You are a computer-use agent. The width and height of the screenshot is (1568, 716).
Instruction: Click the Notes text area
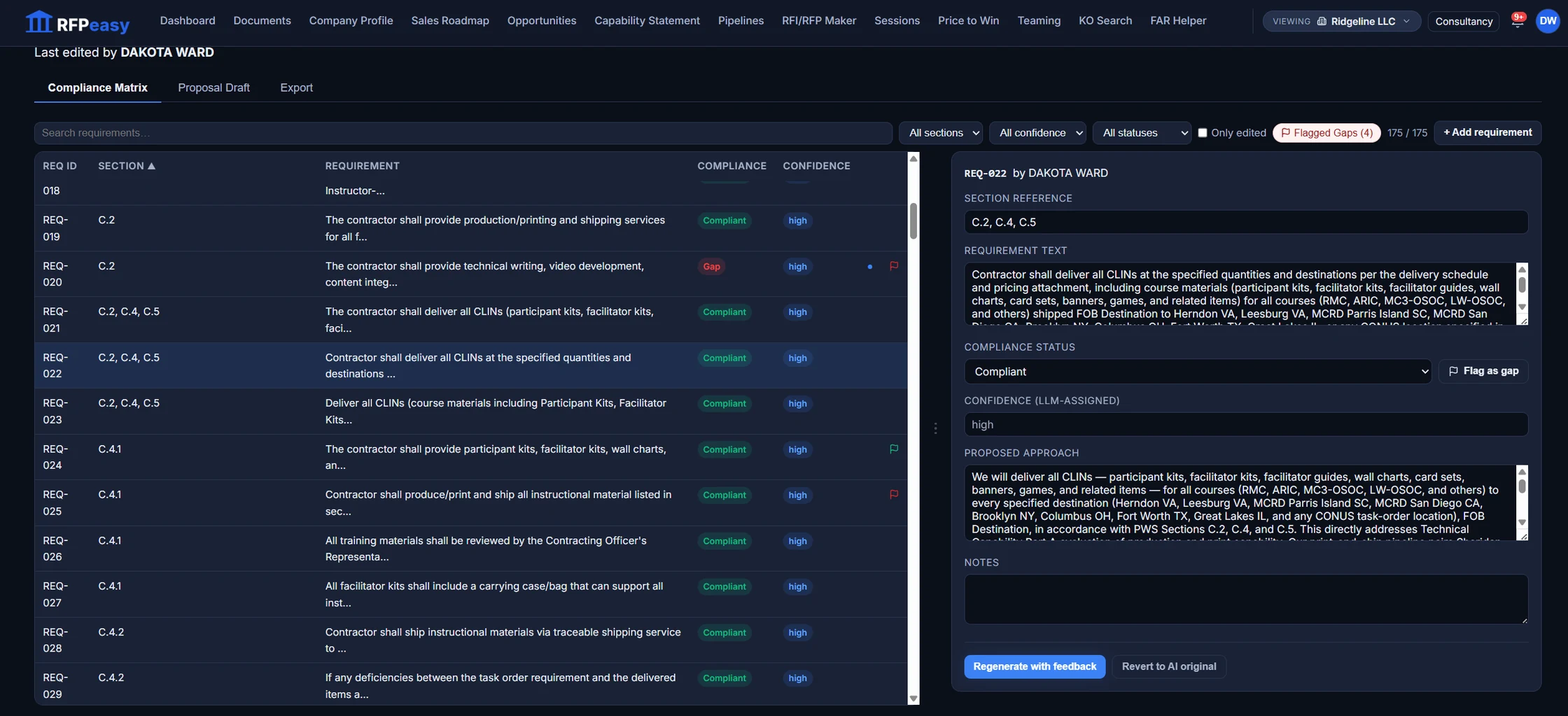pyautogui.click(x=1245, y=599)
